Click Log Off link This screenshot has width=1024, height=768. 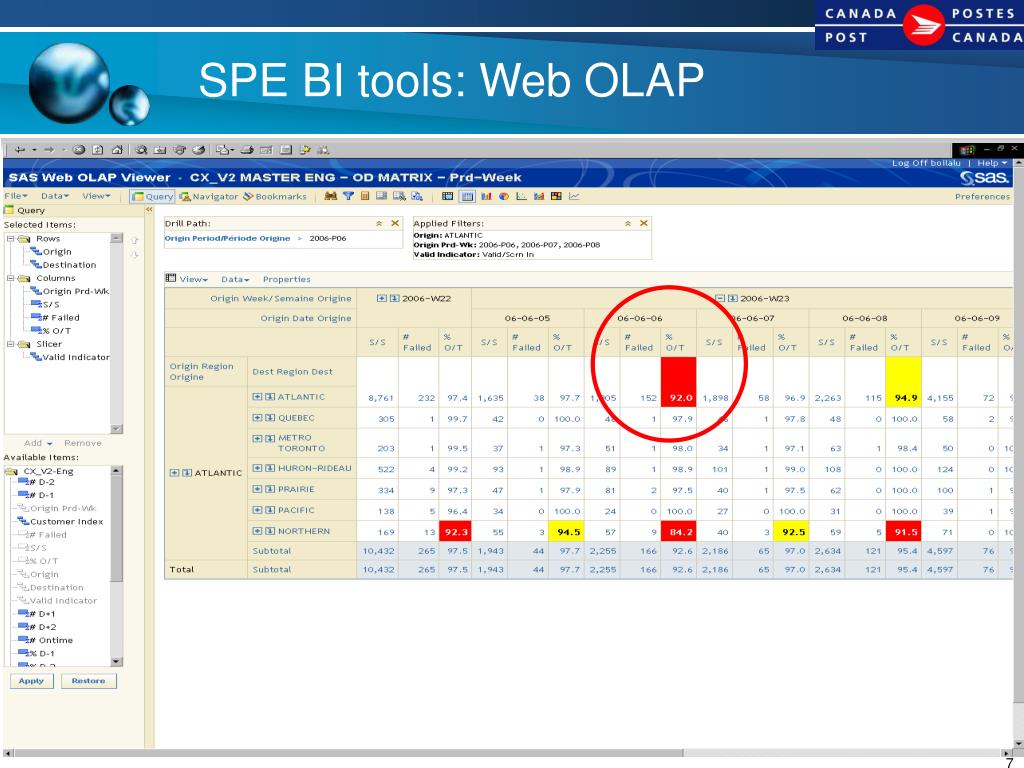926,163
